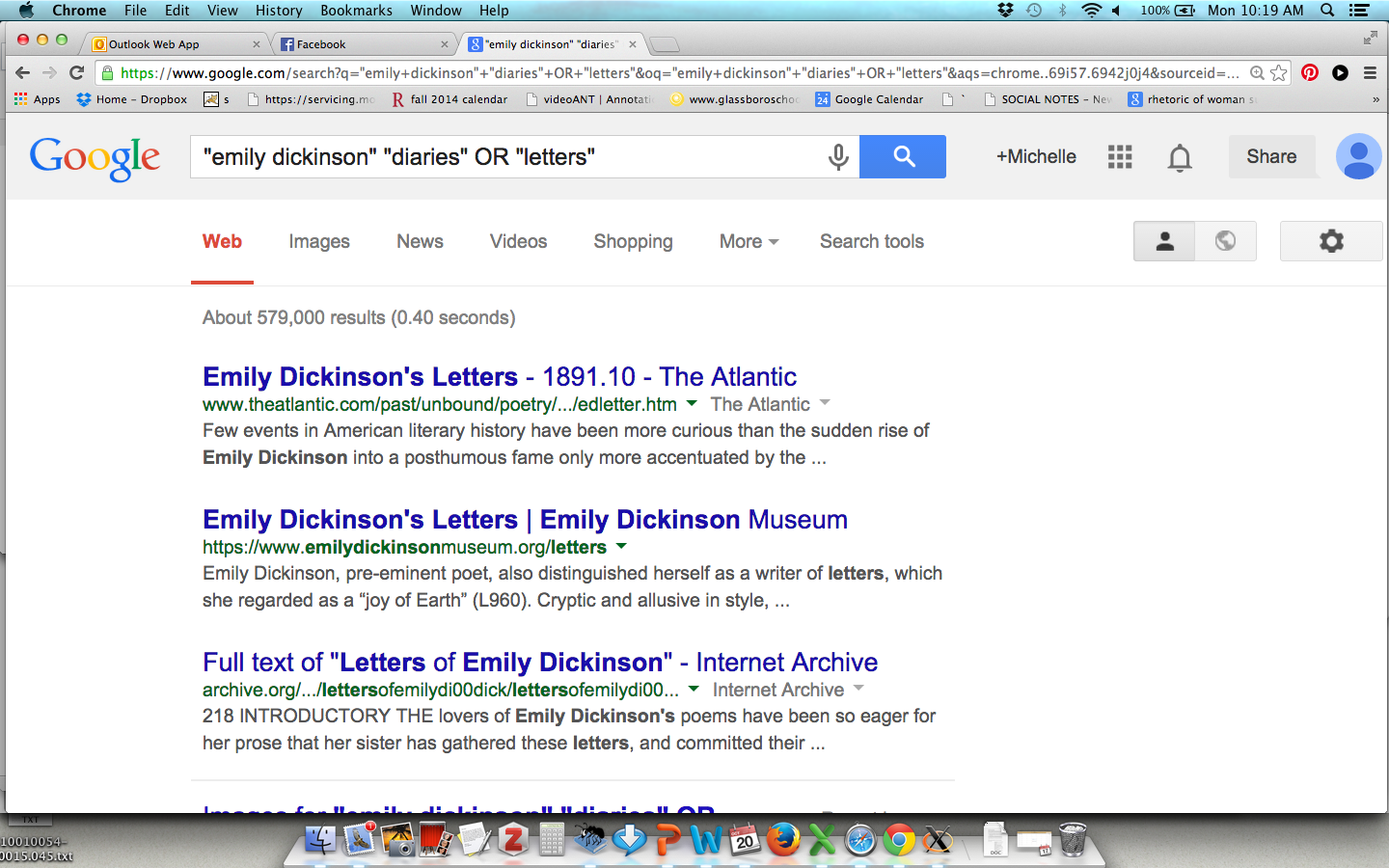Expand the arrow after archive.org lettersofemilydi00dick URL
Image resolution: width=1389 pixels, height=868 pixels.
pos(694,690)
